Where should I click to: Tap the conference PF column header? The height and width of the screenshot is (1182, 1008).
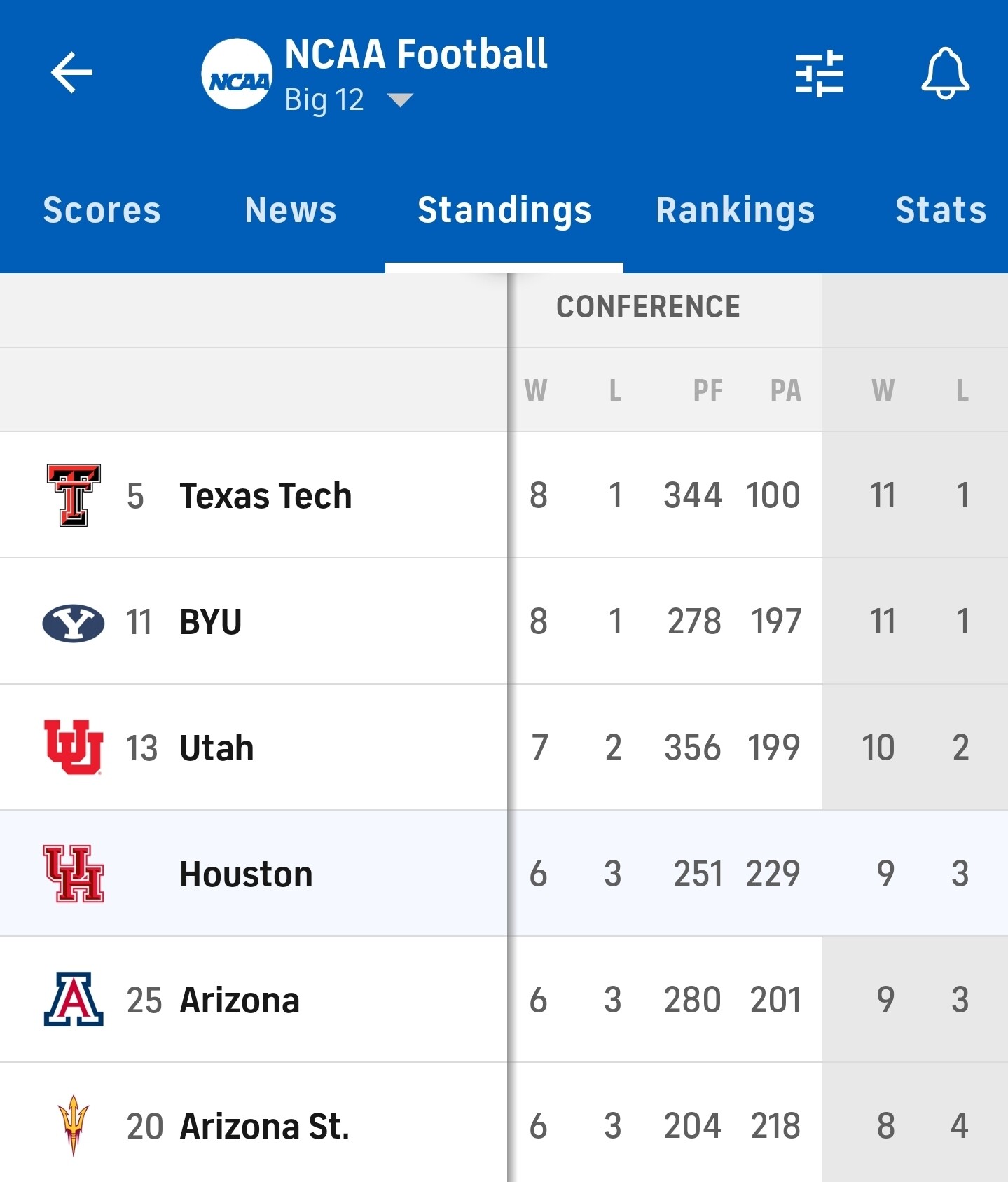707,390
